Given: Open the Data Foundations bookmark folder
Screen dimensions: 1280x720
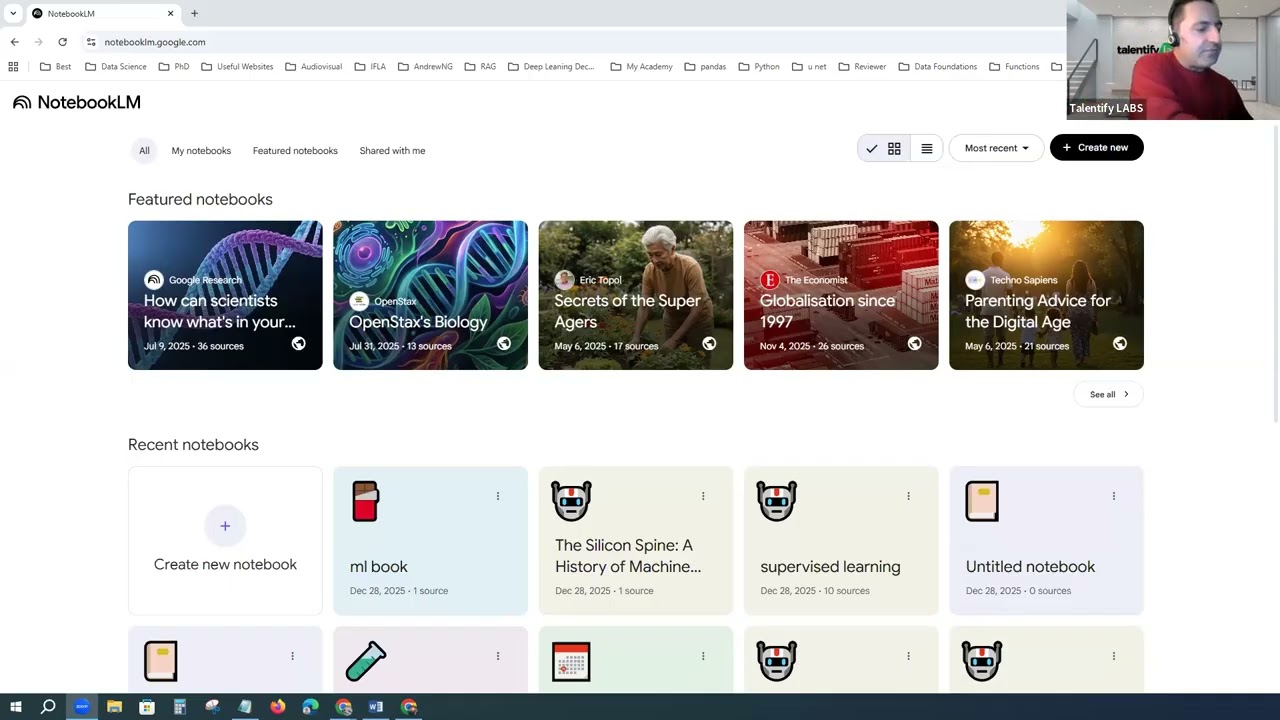Looking at the screenshot, I should coord(937,67).
